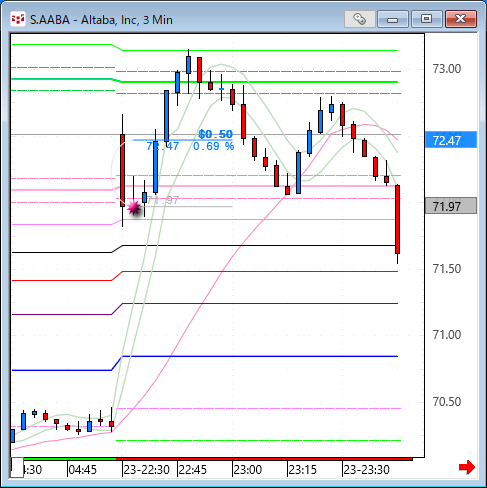Click the magenta starburst marker on chart
The height and width of the screenshot is (488, 487).
134,208
